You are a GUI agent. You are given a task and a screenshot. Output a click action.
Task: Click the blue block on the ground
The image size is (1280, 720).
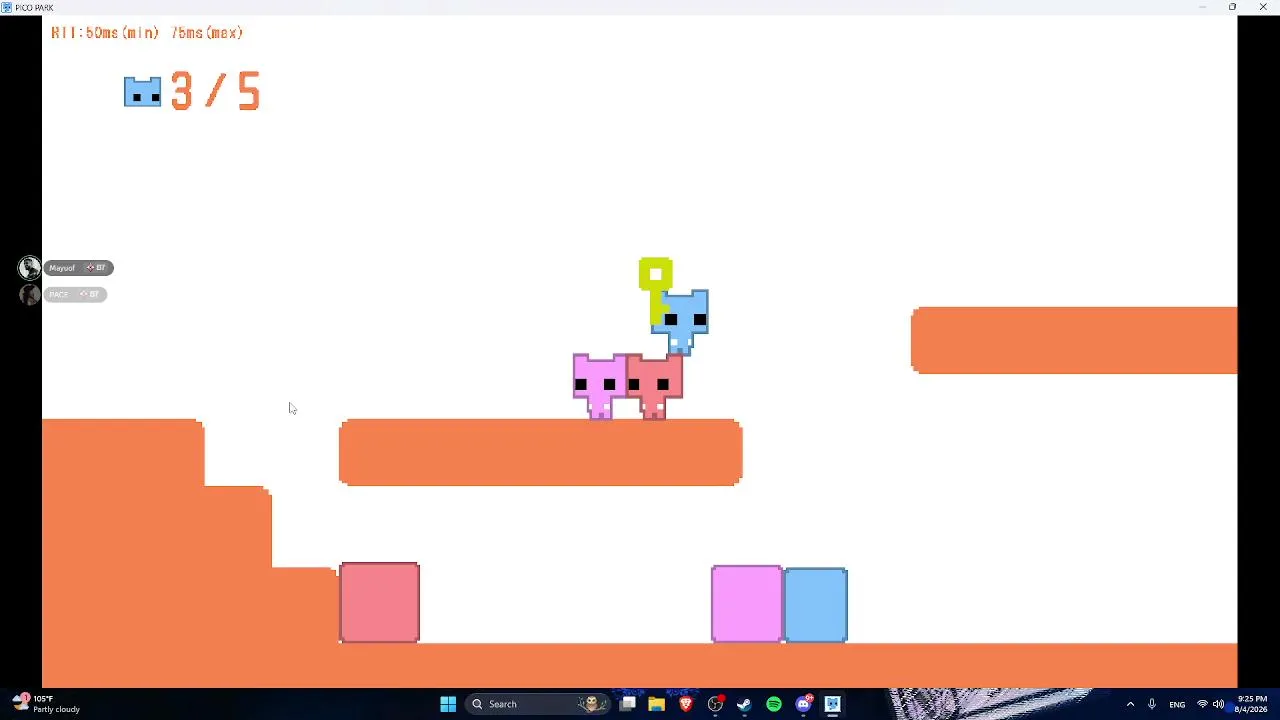click(x=816, y=604)
